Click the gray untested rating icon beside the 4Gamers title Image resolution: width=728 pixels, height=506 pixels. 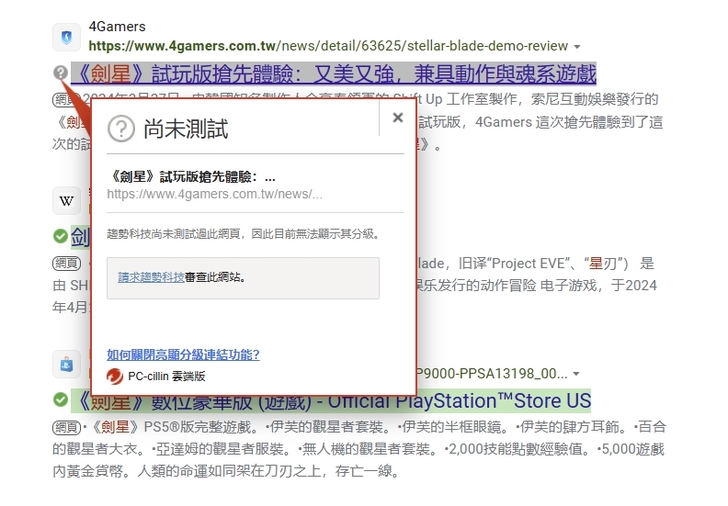(60, 73)
